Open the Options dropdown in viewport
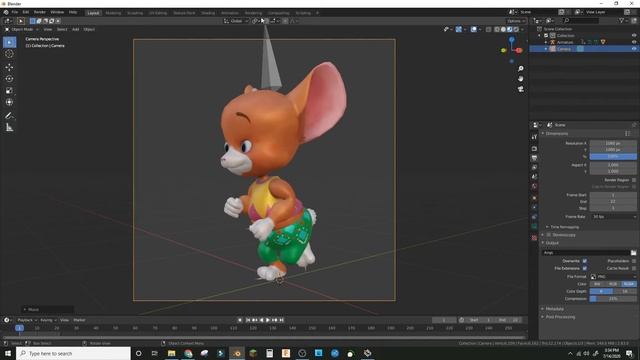 [x=516, y=21]
